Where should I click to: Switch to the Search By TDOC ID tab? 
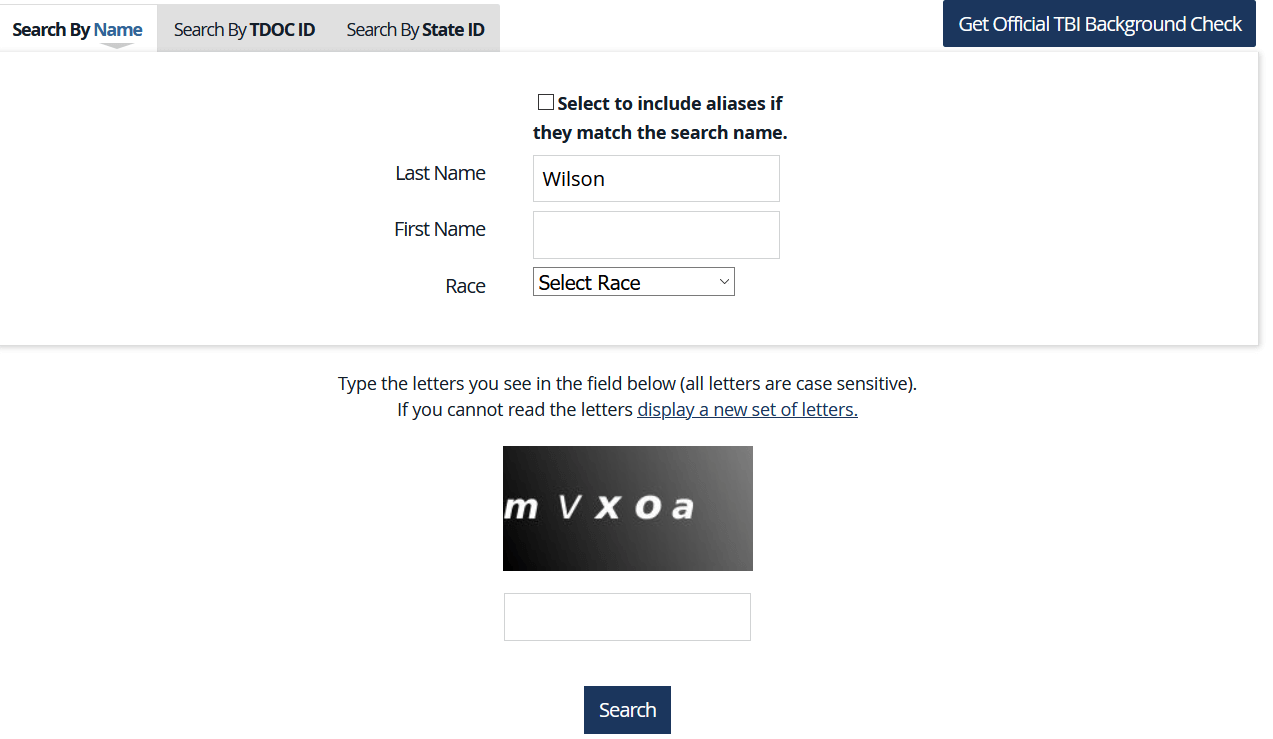coord(244,29)
